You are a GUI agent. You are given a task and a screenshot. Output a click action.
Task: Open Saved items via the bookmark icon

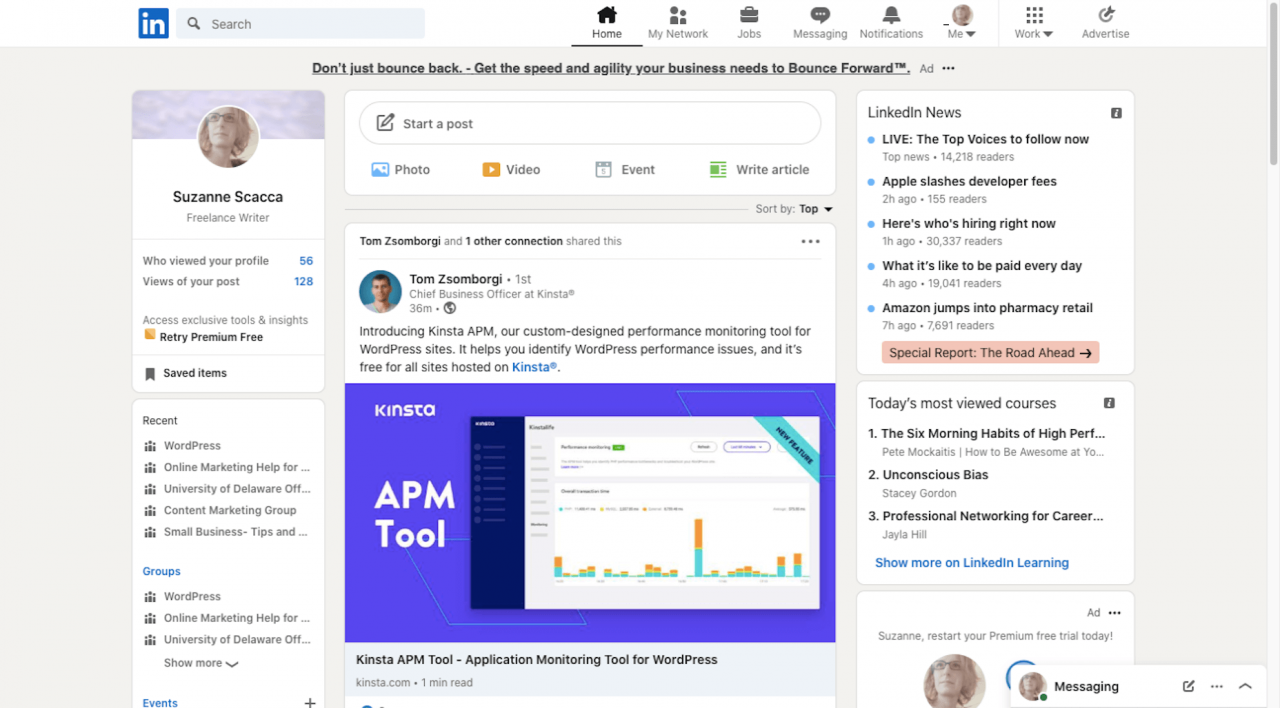[x=150, y=372]
